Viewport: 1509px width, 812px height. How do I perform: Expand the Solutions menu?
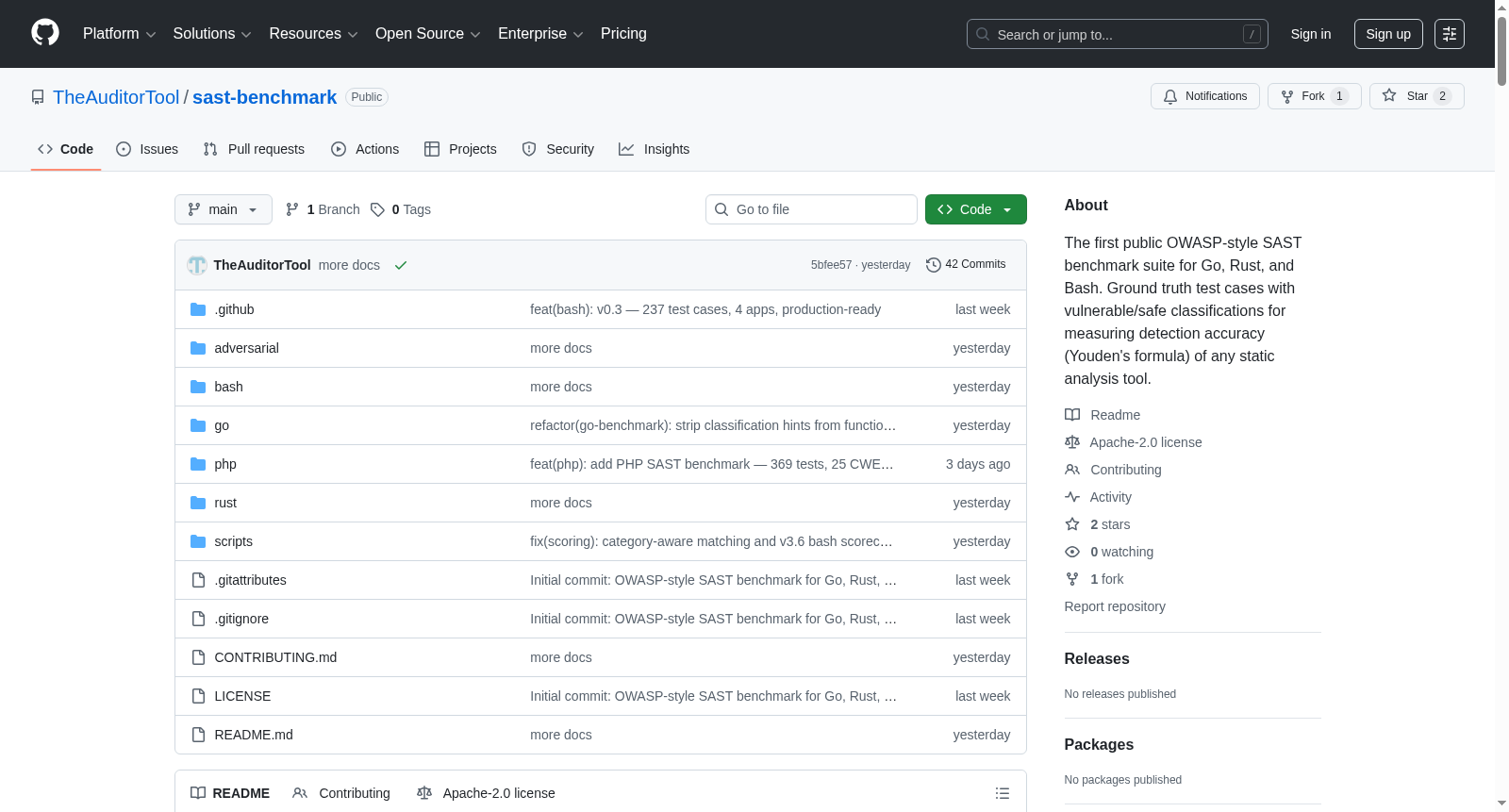tap(212, 34)
